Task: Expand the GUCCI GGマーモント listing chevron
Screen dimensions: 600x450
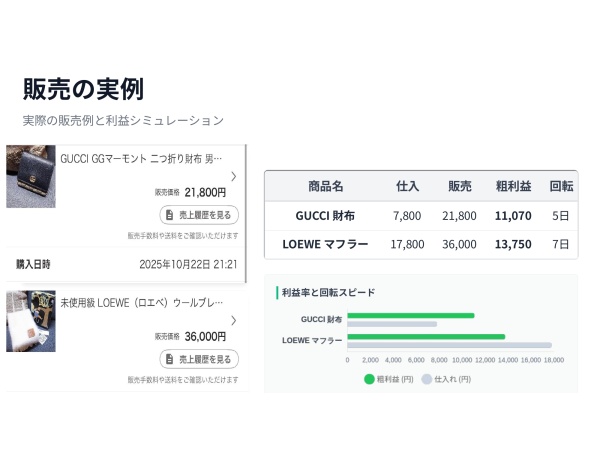Action: [233, 176]
